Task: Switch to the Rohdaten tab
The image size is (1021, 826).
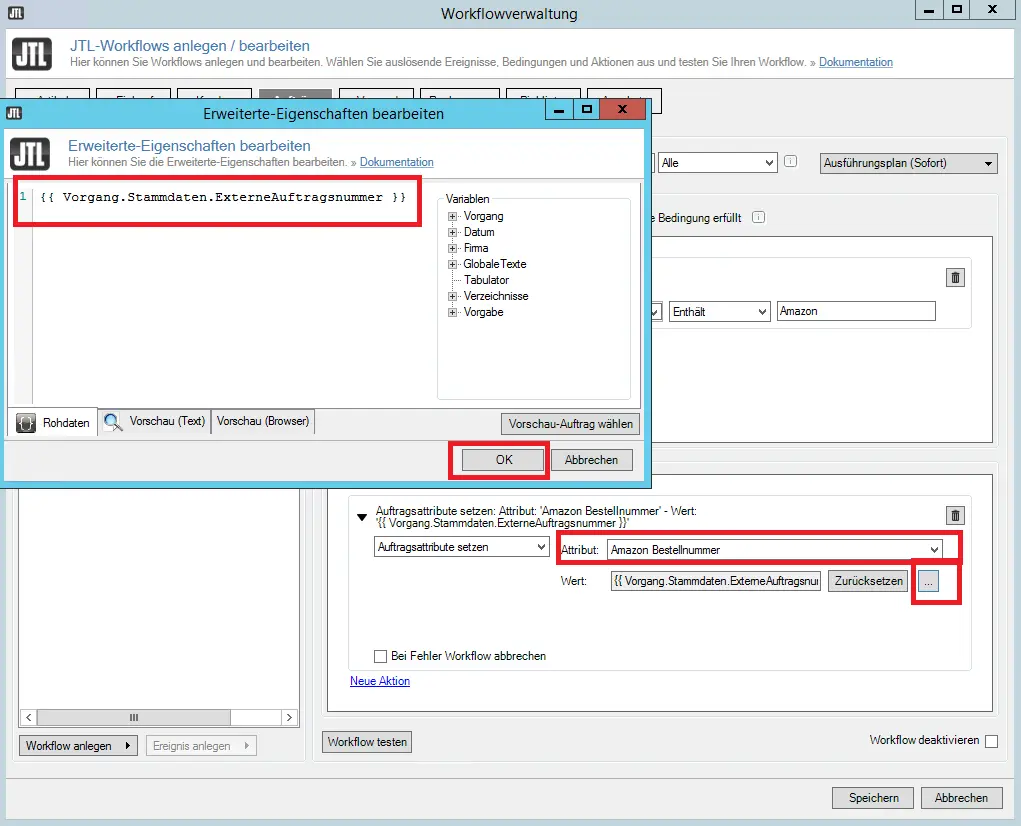Action: [53, 422]
